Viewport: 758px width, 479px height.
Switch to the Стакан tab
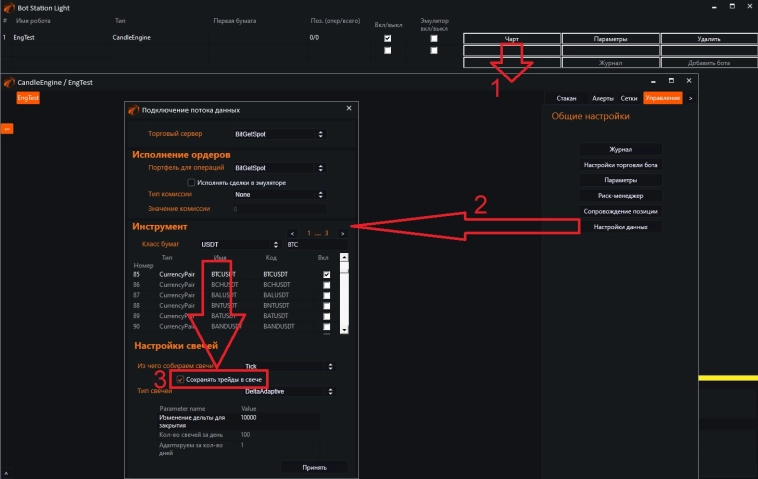tap(566, 98)
